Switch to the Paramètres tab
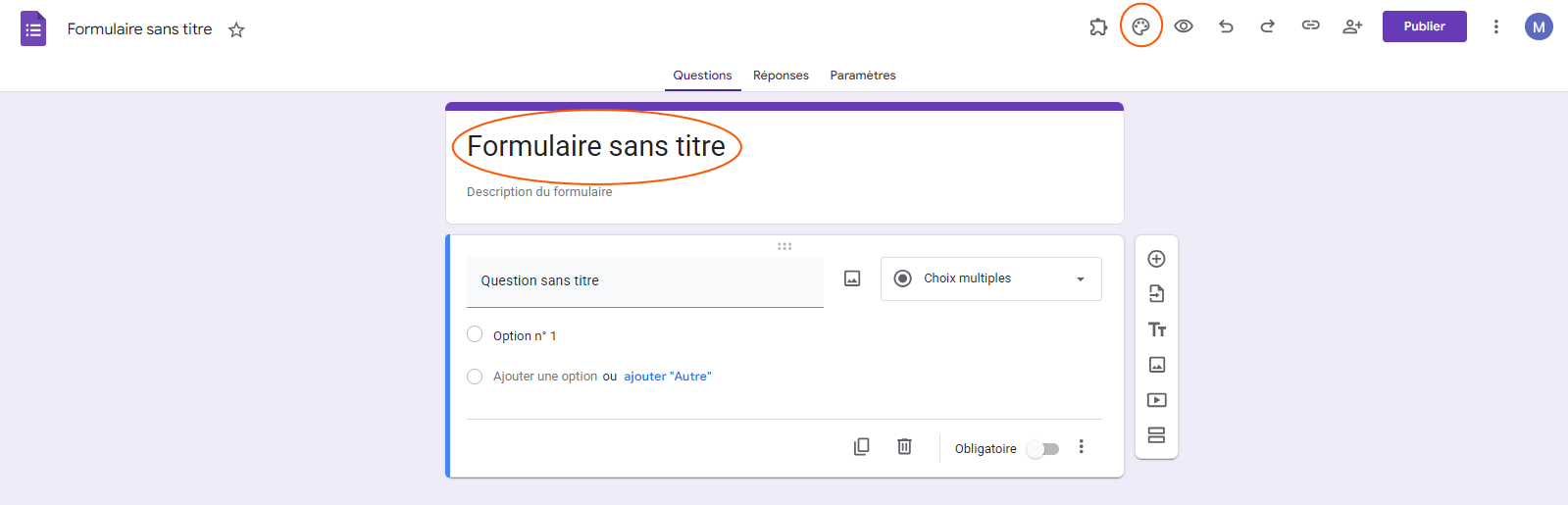 pos(863,76)
